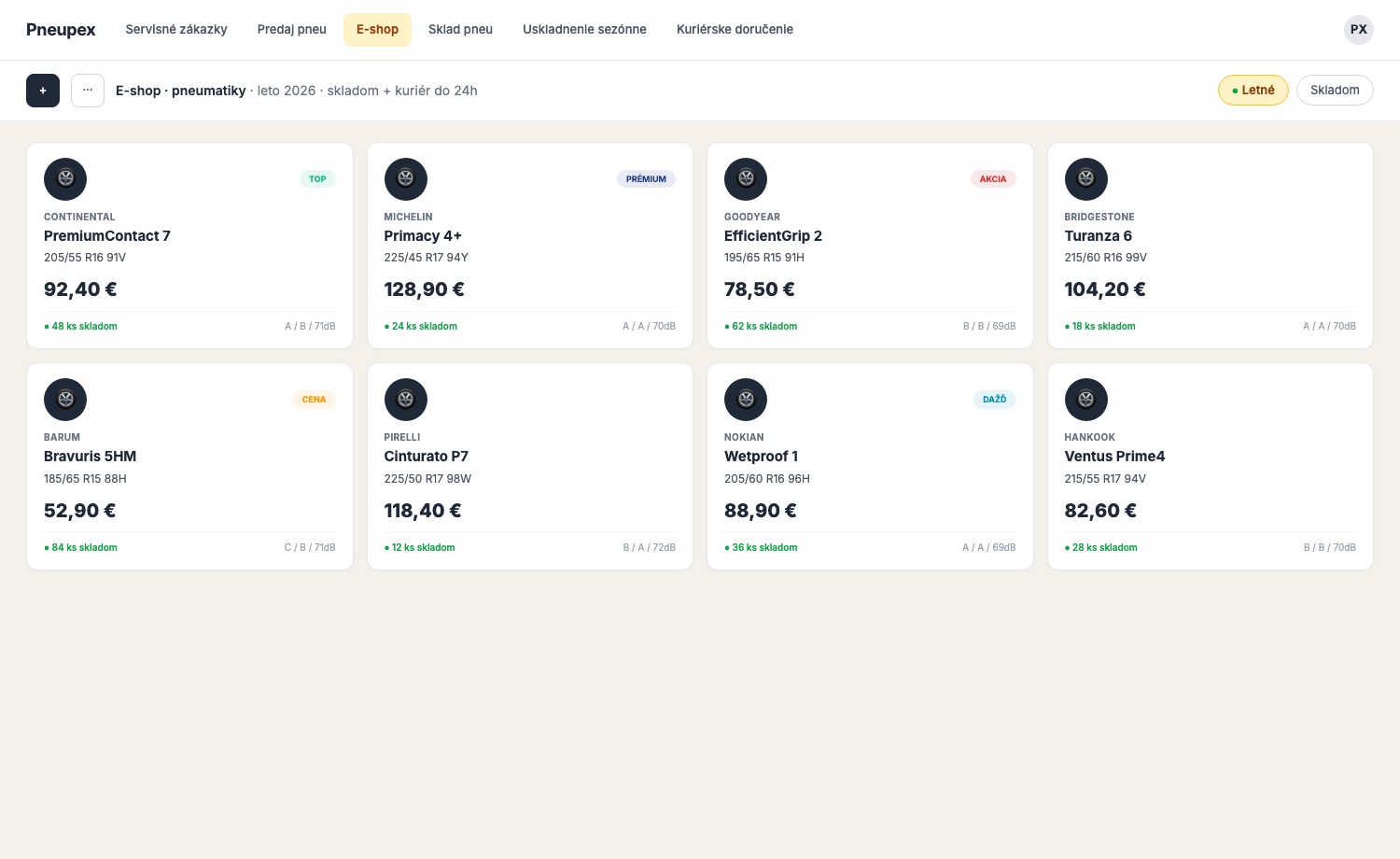Screen dimensions: 1400x859
Task: Click the AKCIA badge on EfficientGrip 2
Action: (993, 179)
